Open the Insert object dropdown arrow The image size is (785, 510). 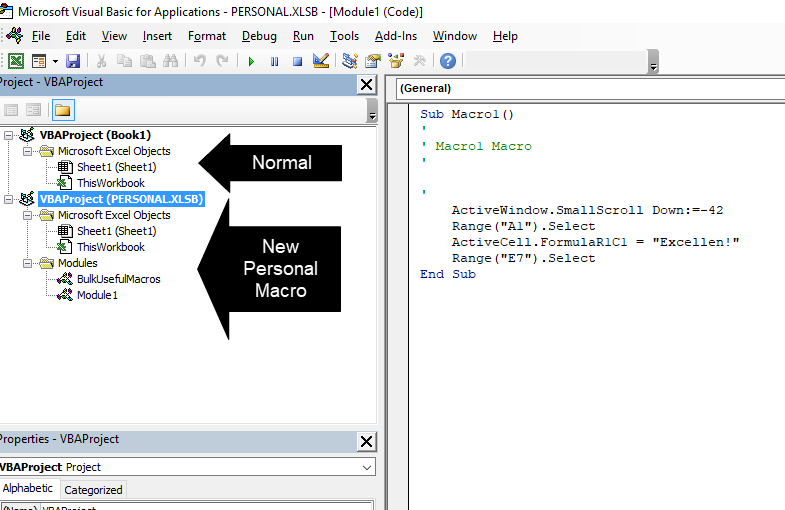coord(55,62)
